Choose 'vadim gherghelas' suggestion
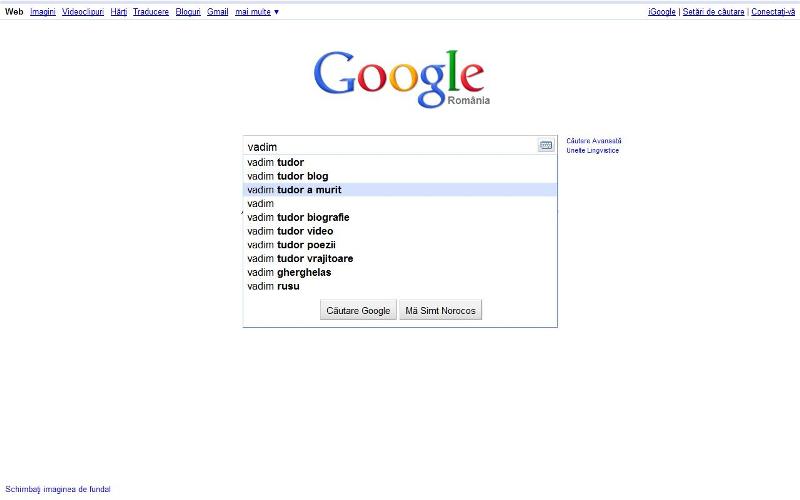 click(289, 272)
